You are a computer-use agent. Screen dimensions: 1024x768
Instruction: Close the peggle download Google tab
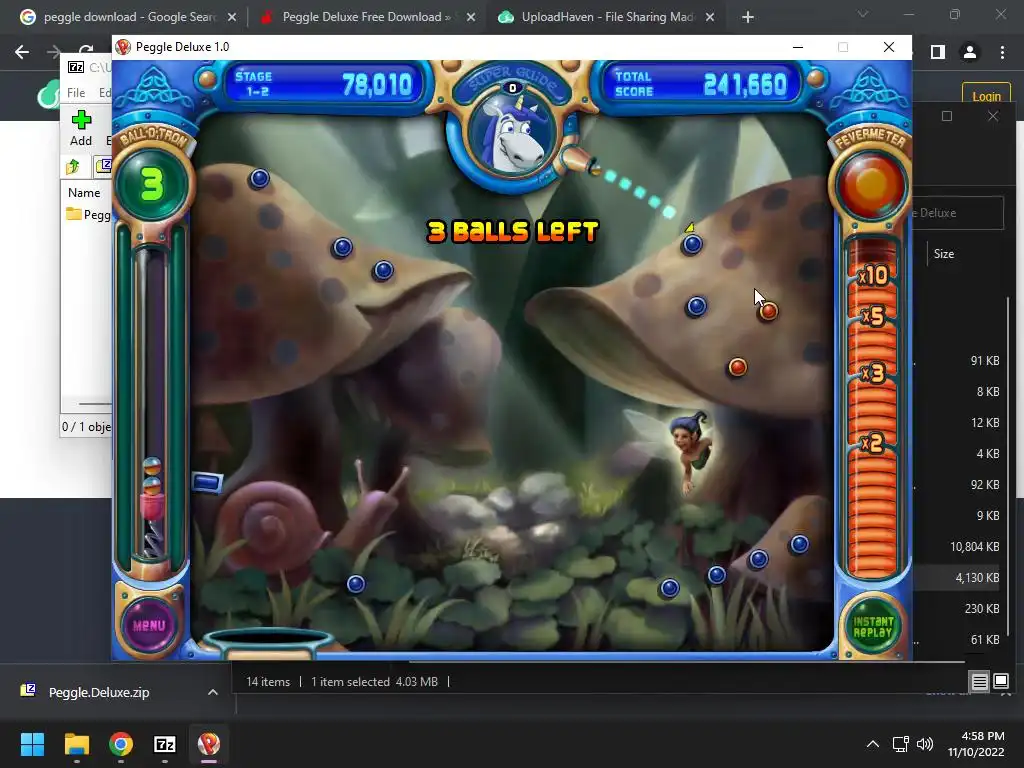232,18
